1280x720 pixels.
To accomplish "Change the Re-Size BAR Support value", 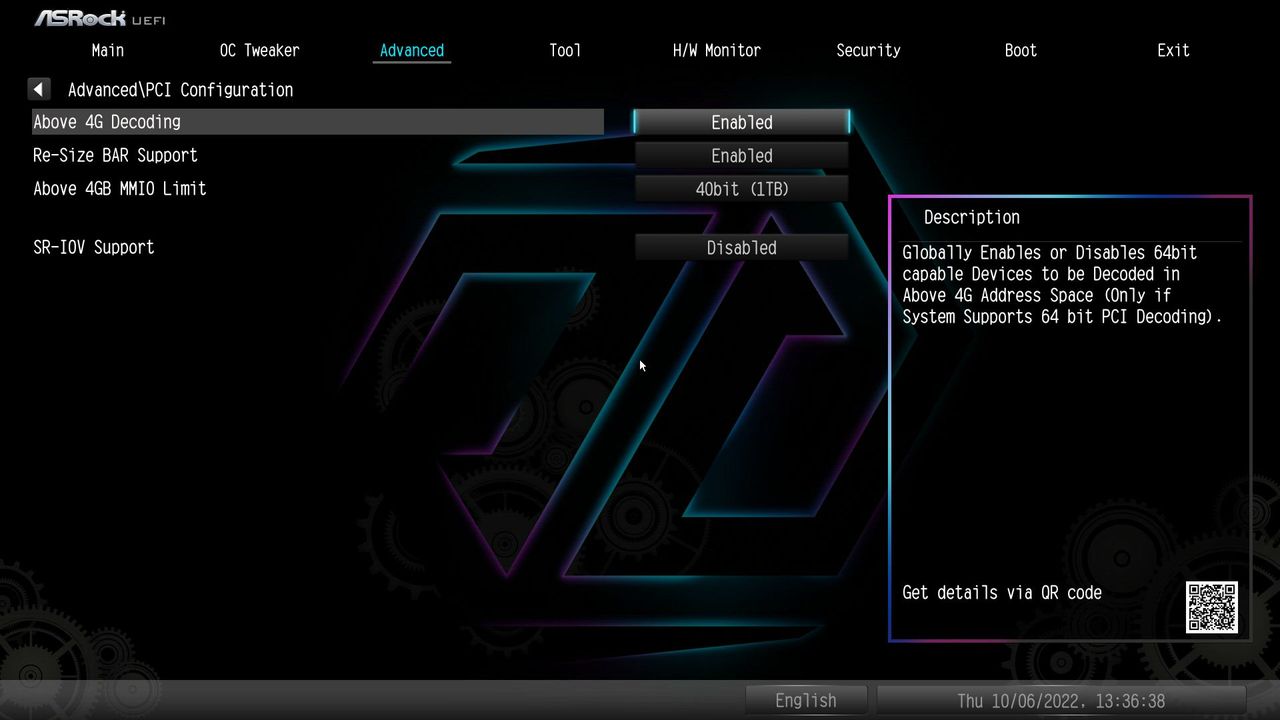I will [742, 156].
